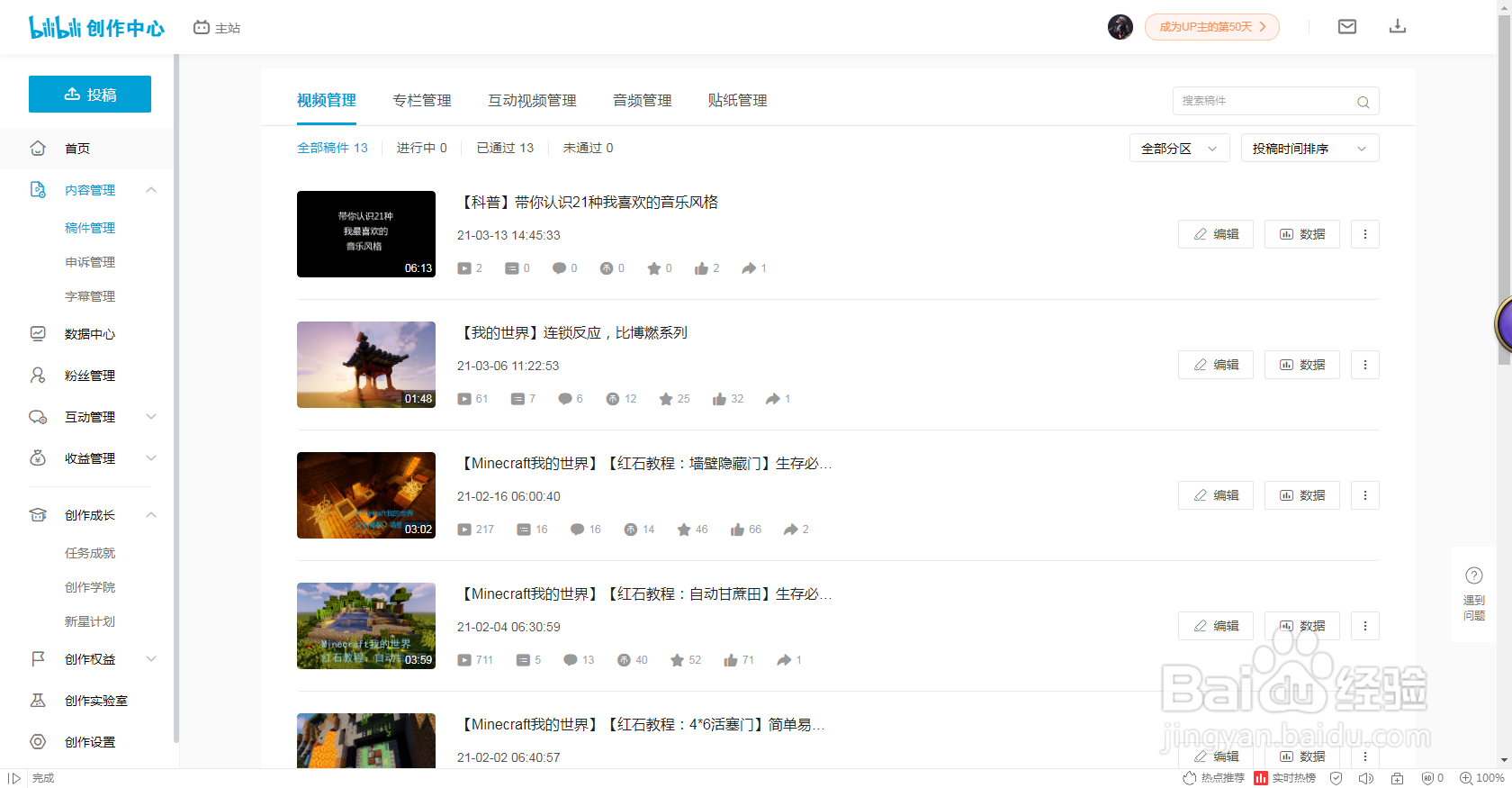Switch to 视频管理 tab
The image size is (1512, 788).
[x=327, y=101]
